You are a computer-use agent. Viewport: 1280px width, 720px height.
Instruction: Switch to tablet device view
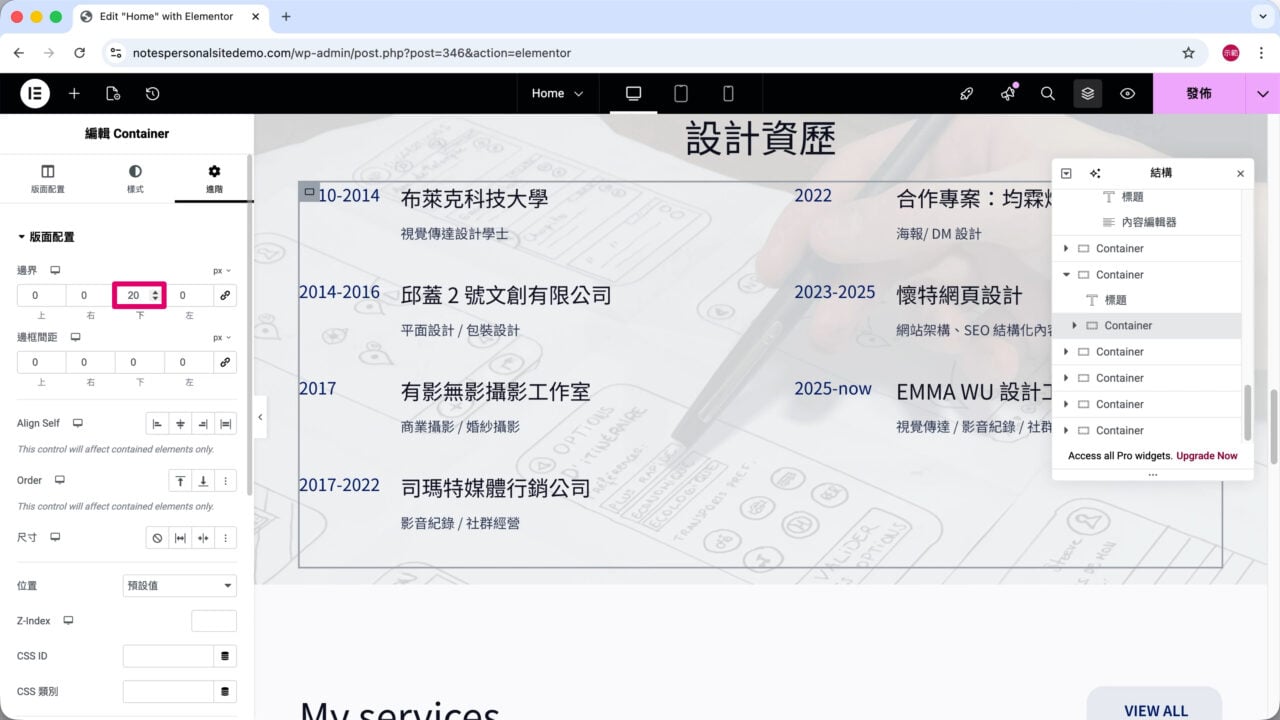tap(681, 93)
